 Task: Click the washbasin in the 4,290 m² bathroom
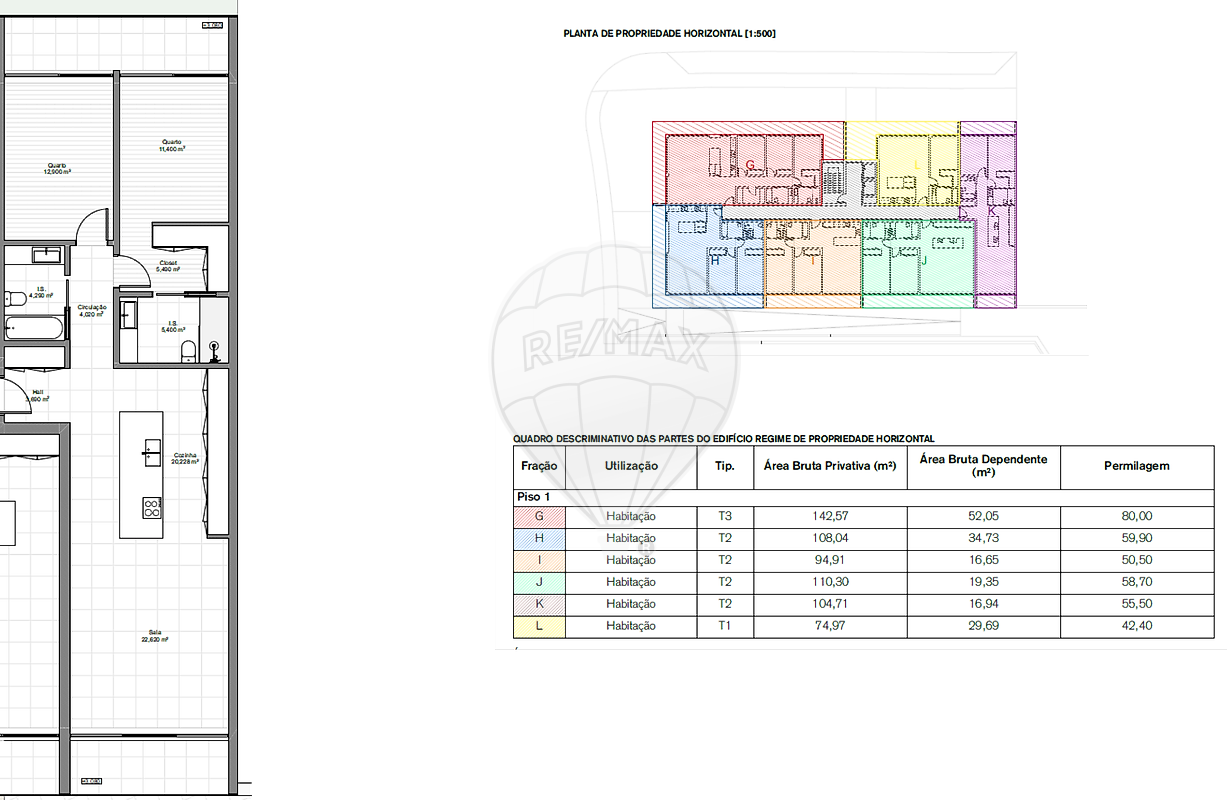46,255
